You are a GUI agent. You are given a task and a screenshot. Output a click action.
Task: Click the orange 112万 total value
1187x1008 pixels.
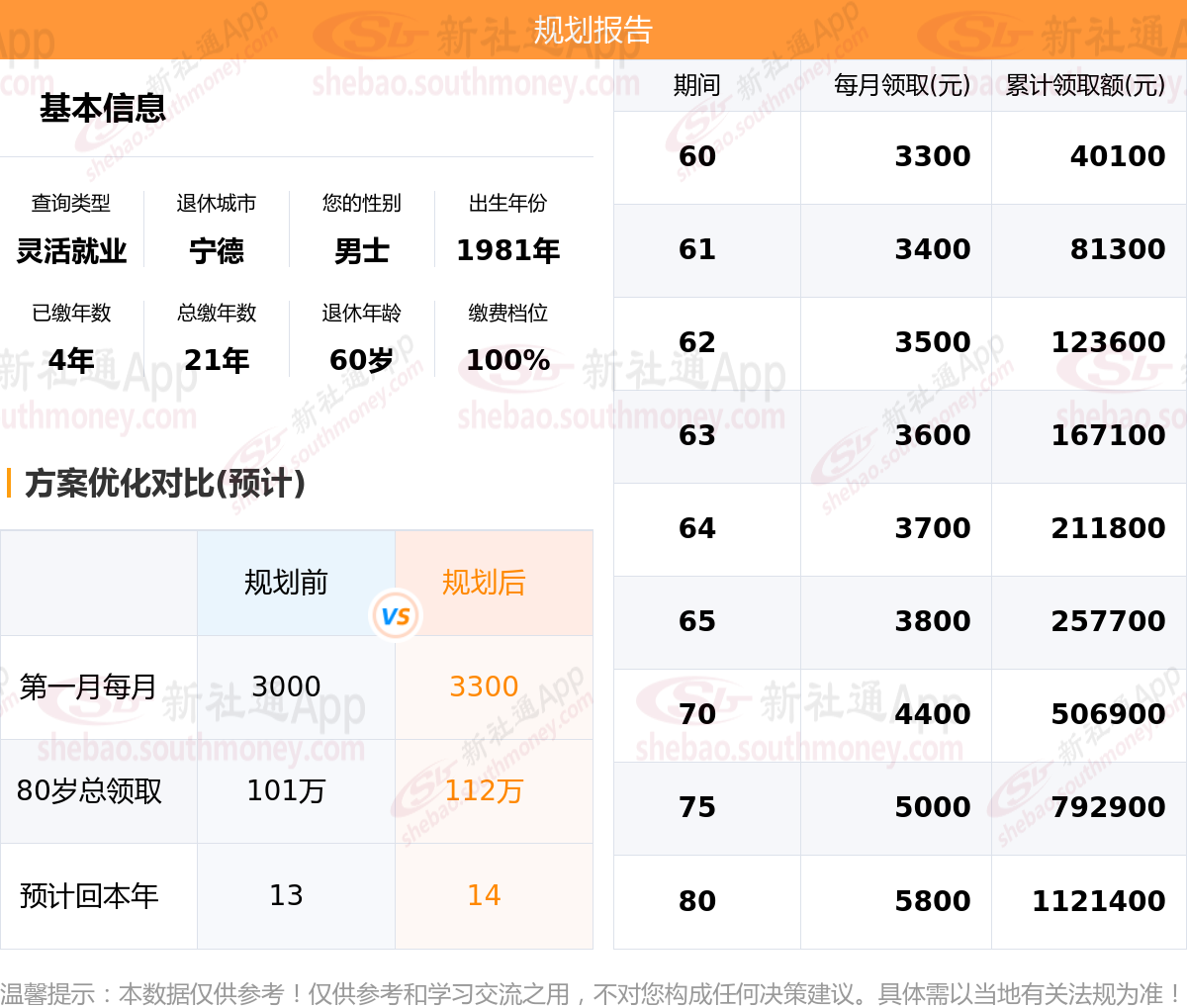[x=484, y=791]
